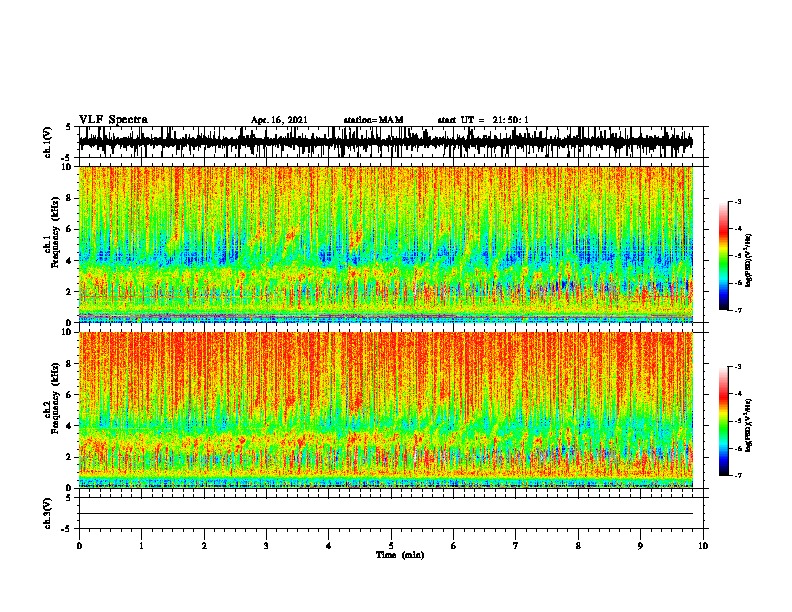Click the "station=MAM" header text

374,120
